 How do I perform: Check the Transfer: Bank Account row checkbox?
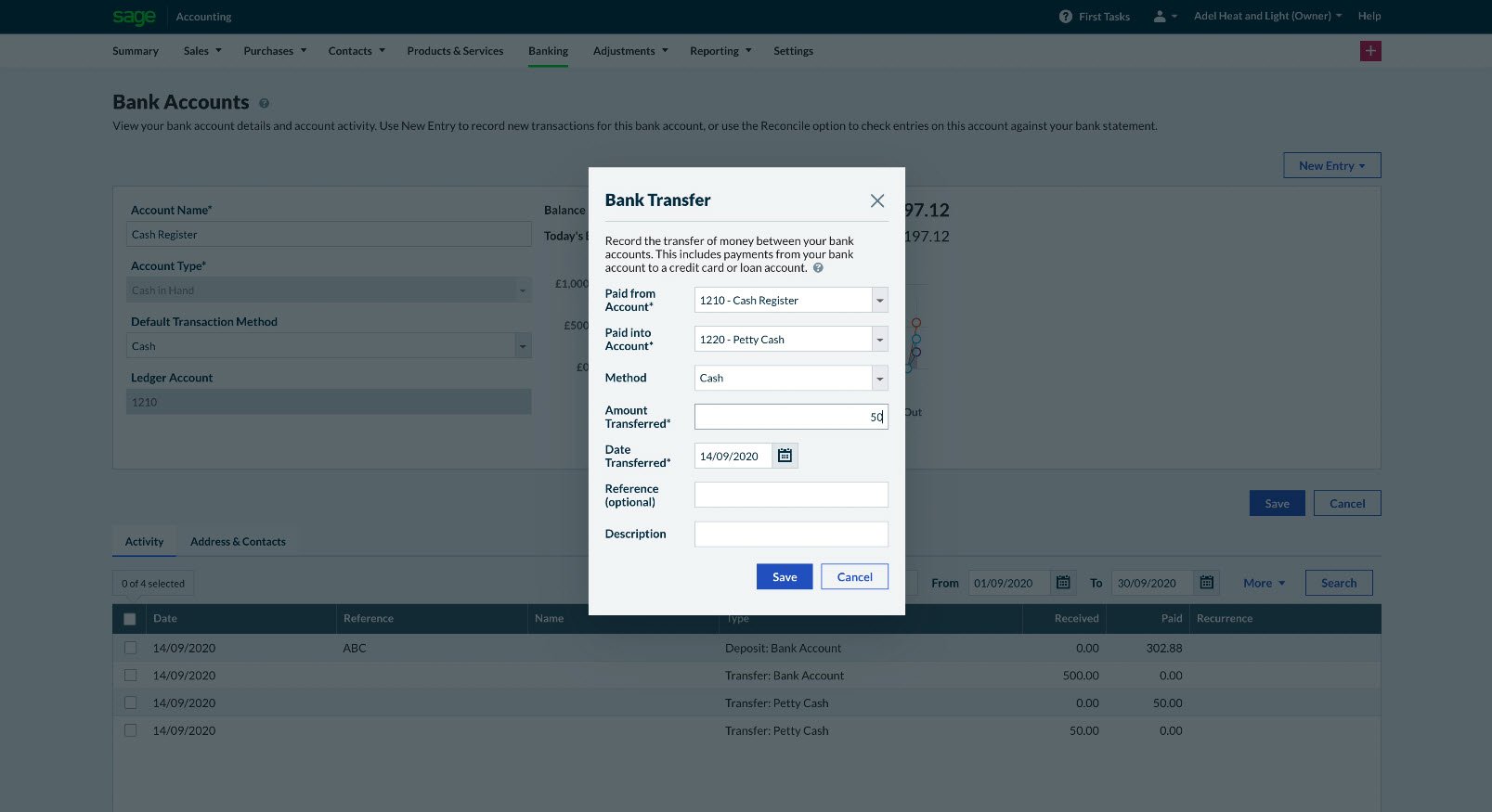(130, 676)
